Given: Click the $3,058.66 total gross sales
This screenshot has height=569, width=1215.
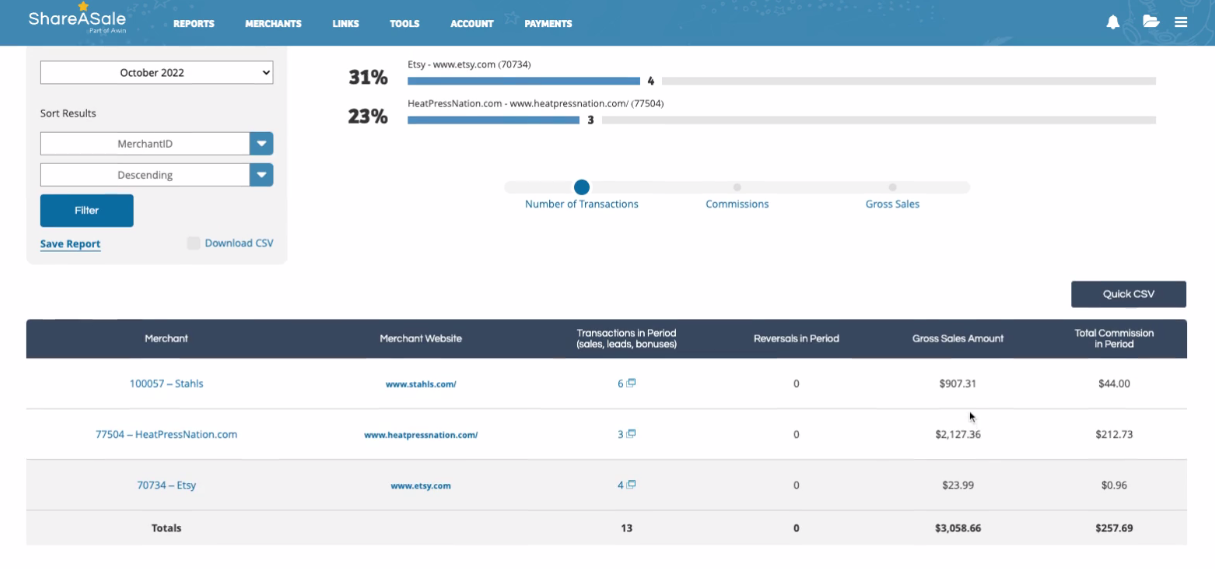Looking at the screenshot, I should (x=958, y=528).
